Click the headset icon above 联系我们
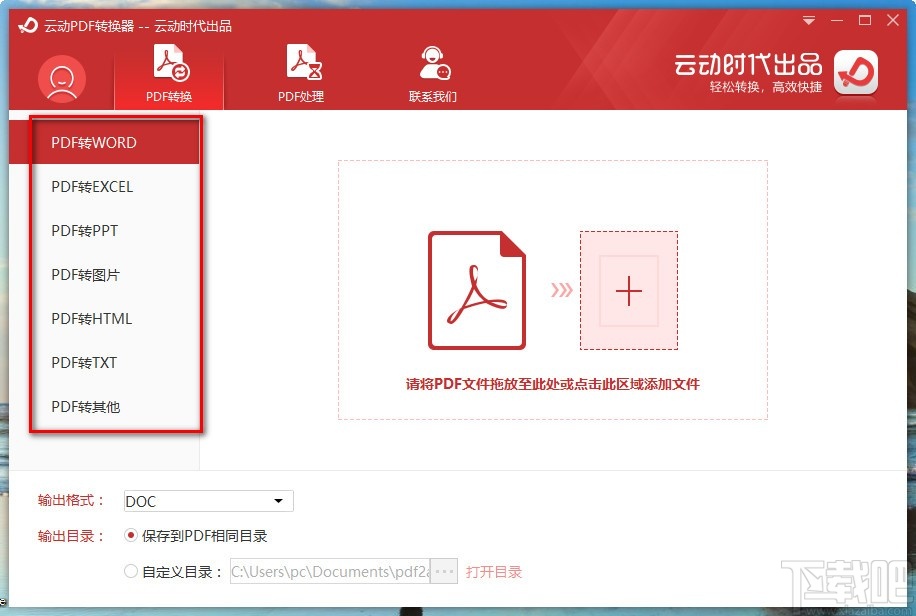Viewport: 916px width, 616px height. click(x=434, y=60)
